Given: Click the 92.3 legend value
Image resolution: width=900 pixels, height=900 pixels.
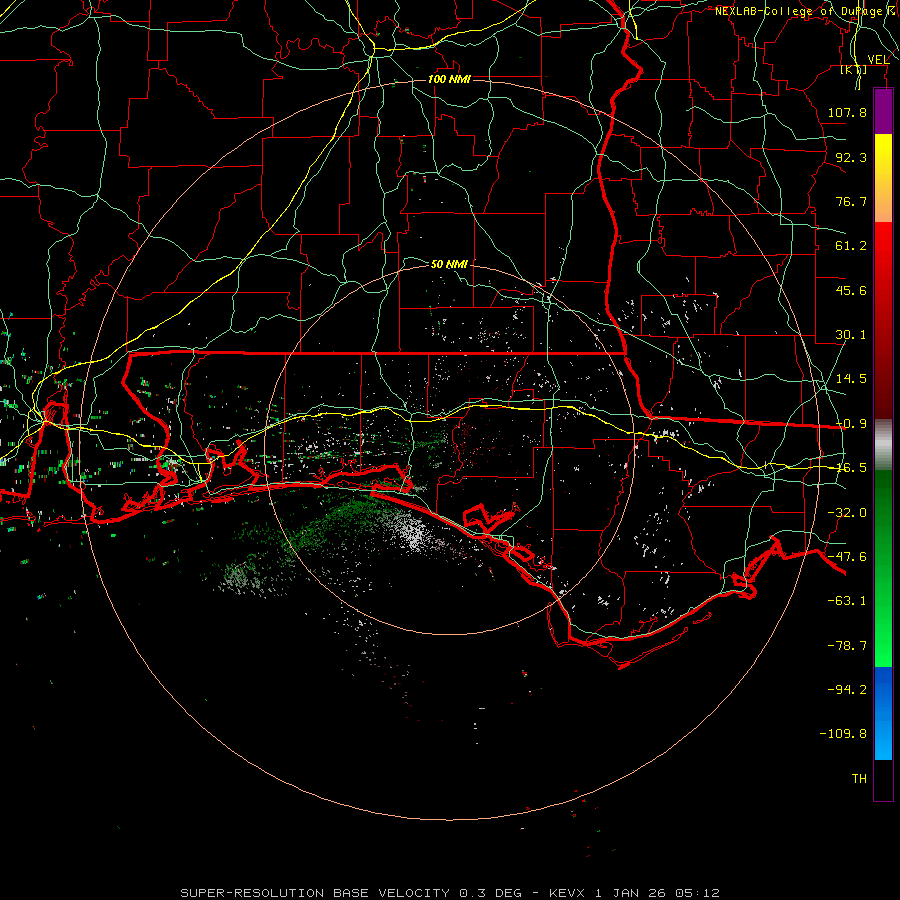Looking at the screenshot, I should coord(851,157).
